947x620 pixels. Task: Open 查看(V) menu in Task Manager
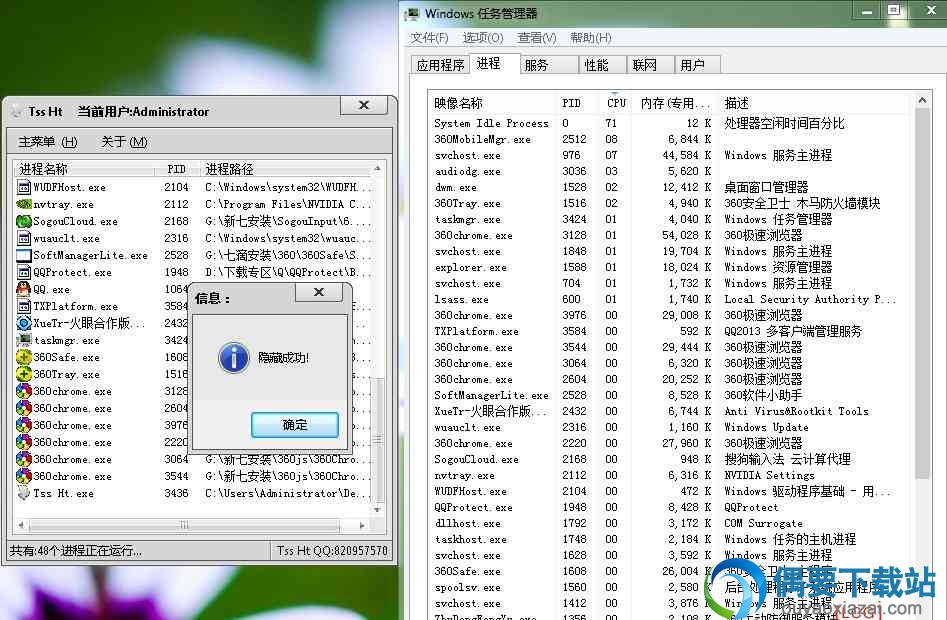pyautogui.click(x=536, y=38)
